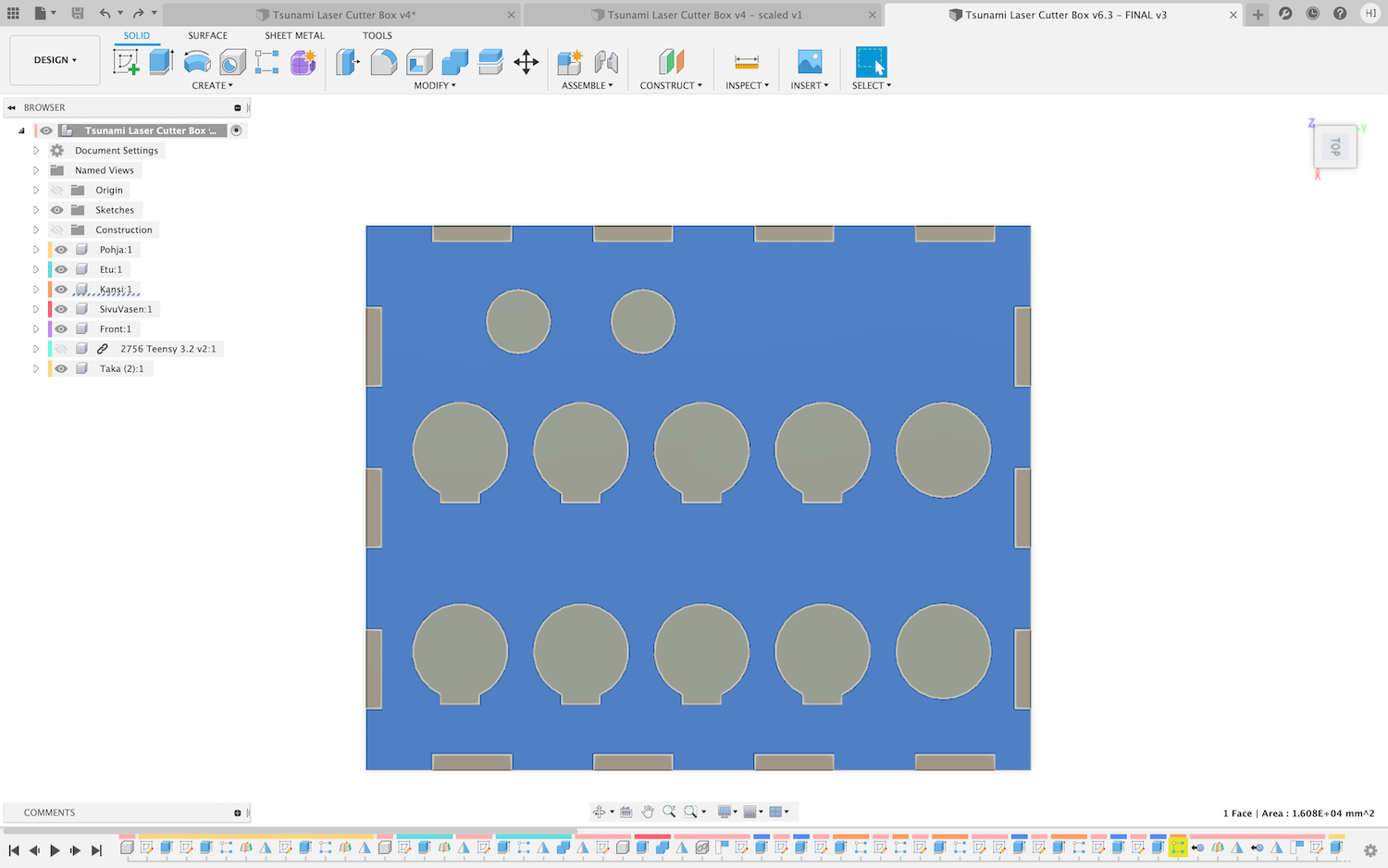The image size is (1388, 868).
Task: Click the yellow highlighted timeline feature
Action: point(1178,847)
